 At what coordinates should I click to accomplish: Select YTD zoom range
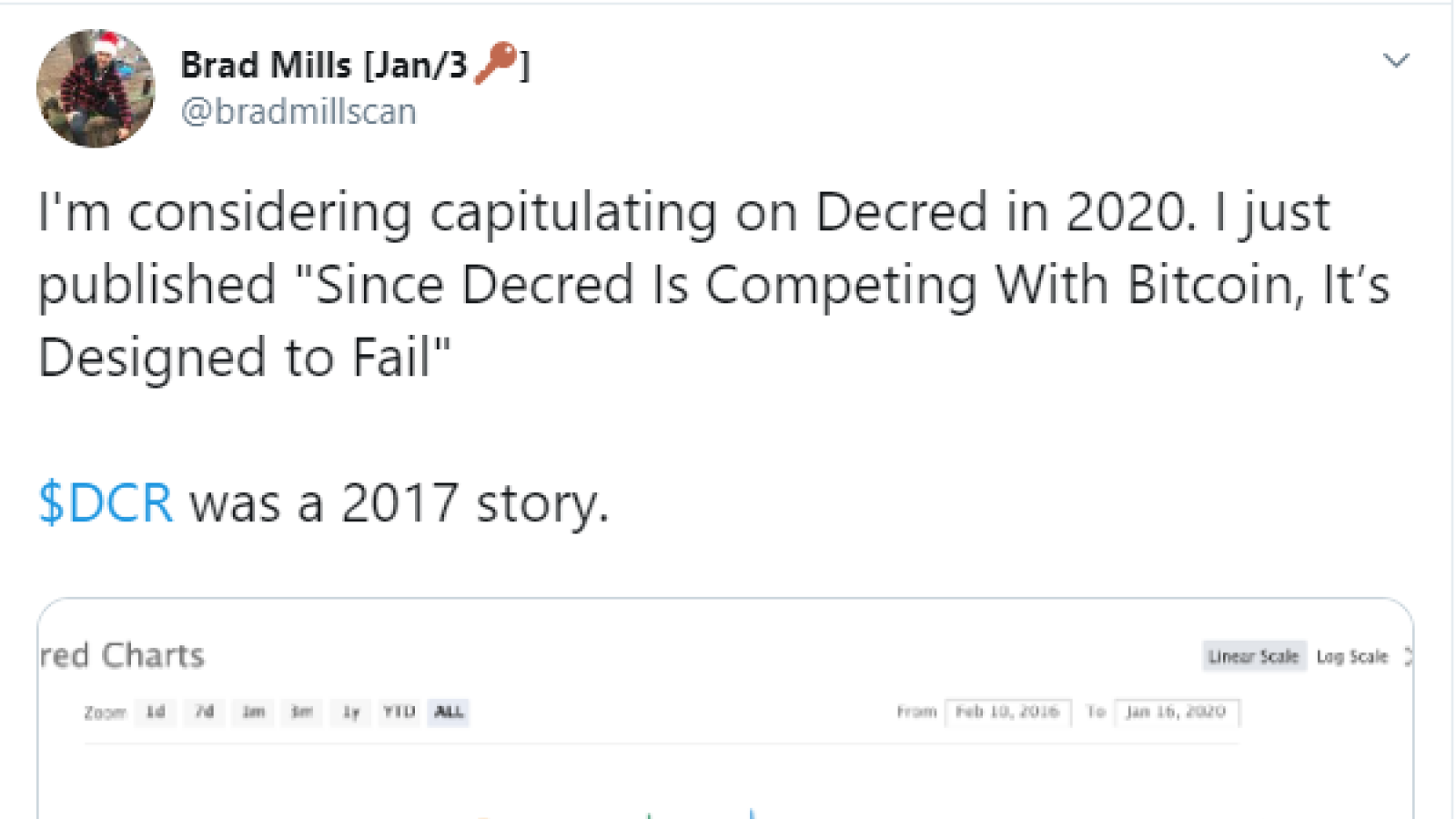[x=399, y=712]
